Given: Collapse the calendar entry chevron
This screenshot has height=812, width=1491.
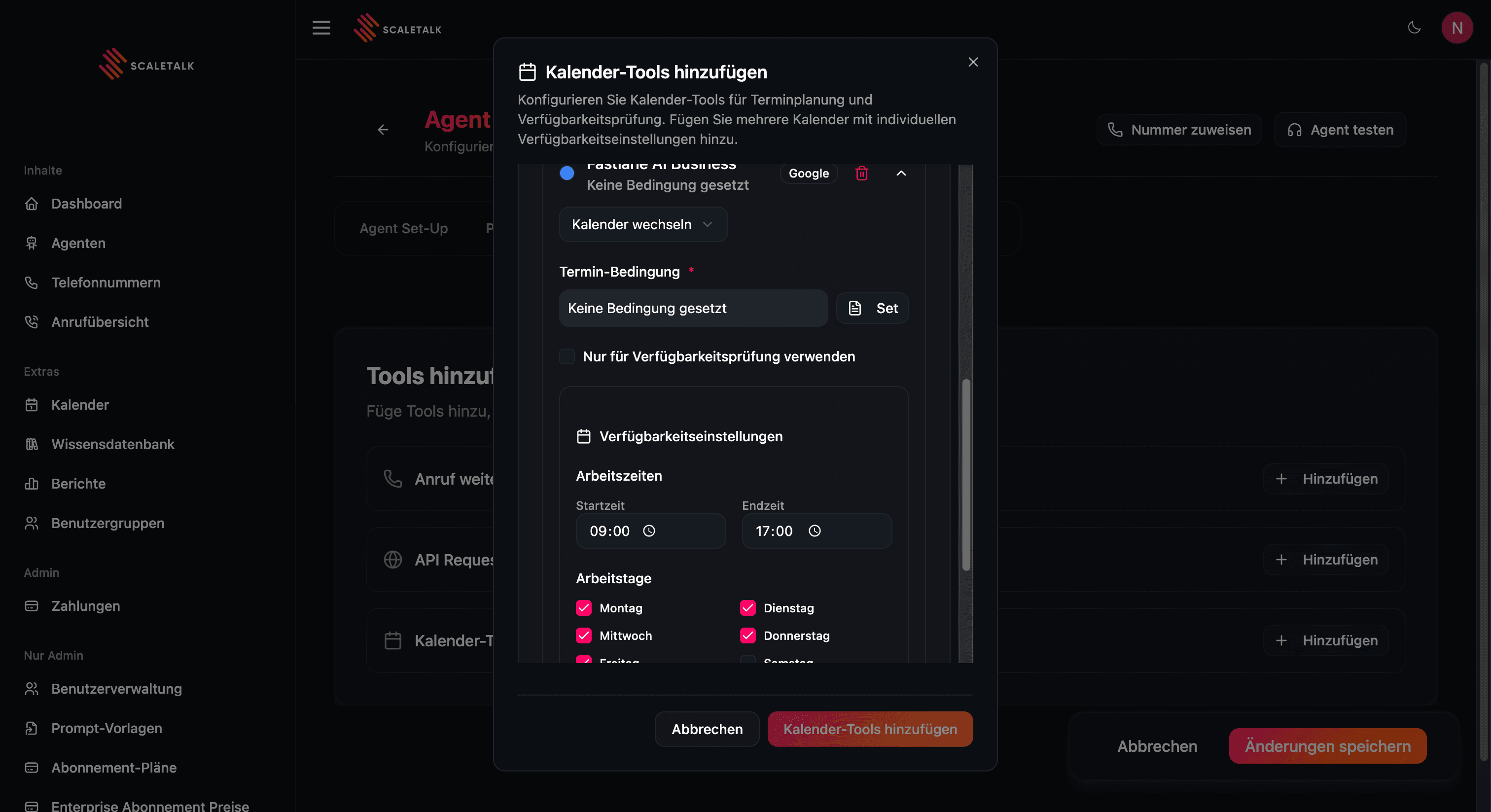Looking at the screenshot, I should point(901,173).
